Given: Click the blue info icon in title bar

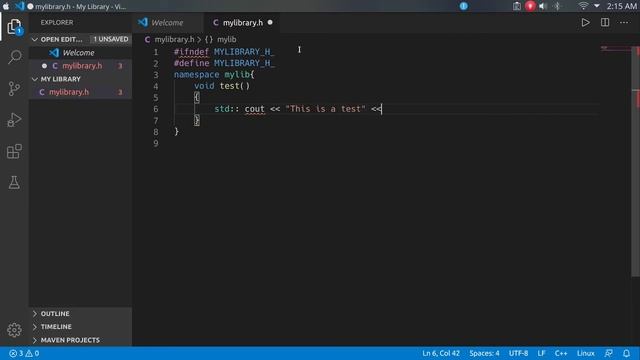Looking at the screenshot, I should [464, 6].
